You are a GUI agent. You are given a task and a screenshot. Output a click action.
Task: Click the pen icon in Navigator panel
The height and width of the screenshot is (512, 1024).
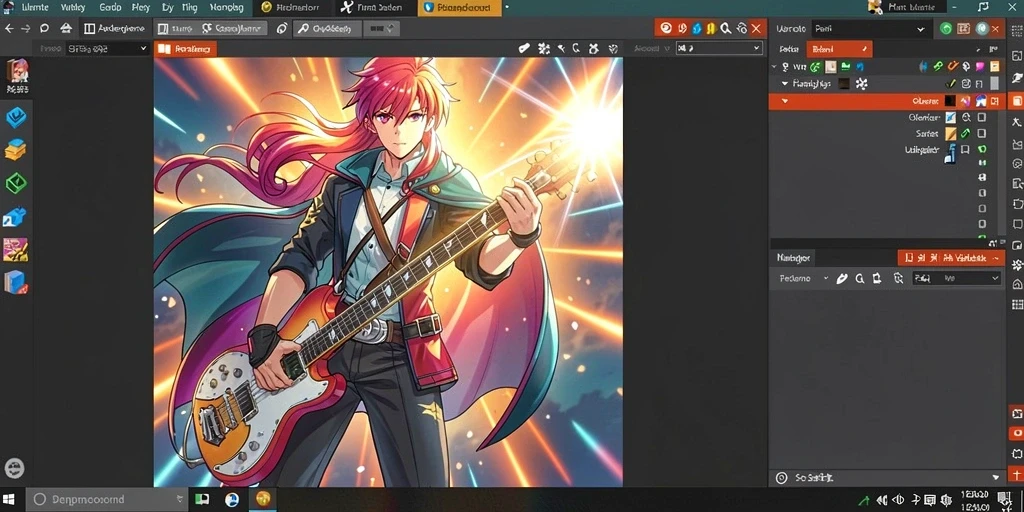pos(842,278)
